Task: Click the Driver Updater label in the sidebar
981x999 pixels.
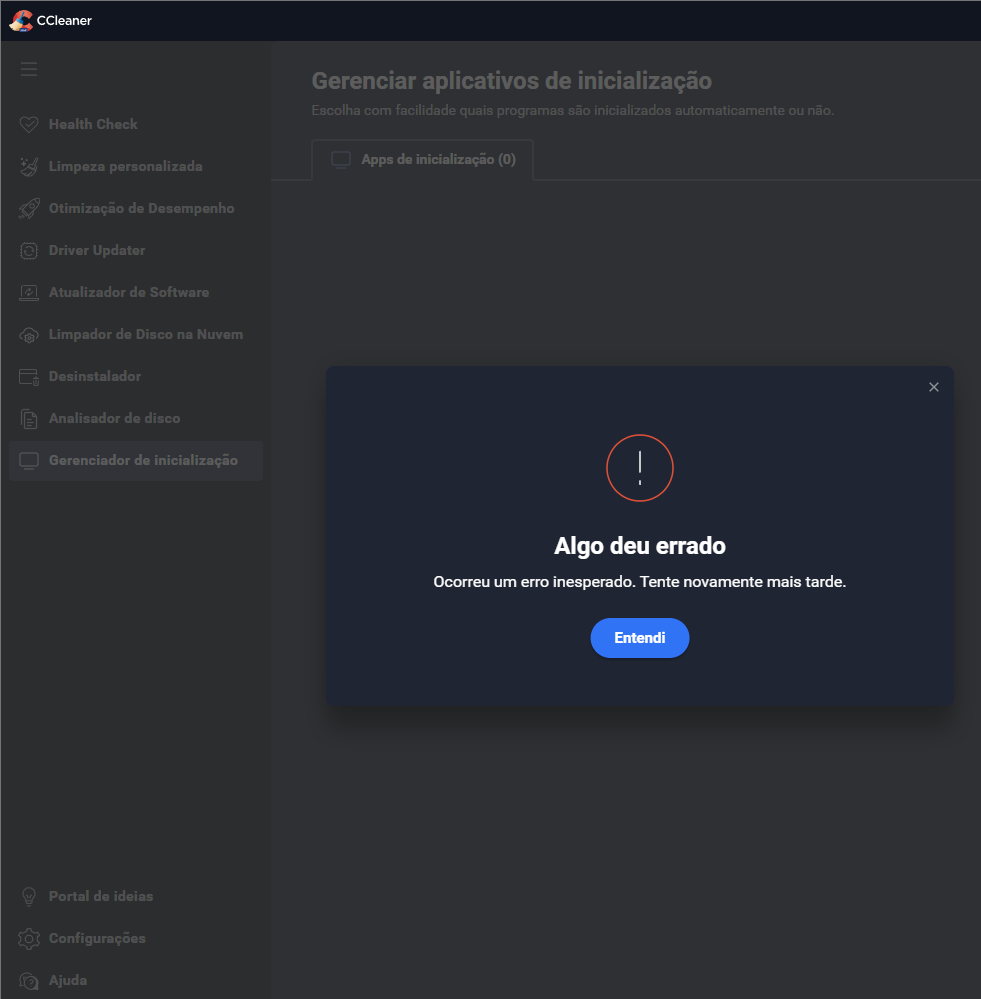Action: click(97, 250)
